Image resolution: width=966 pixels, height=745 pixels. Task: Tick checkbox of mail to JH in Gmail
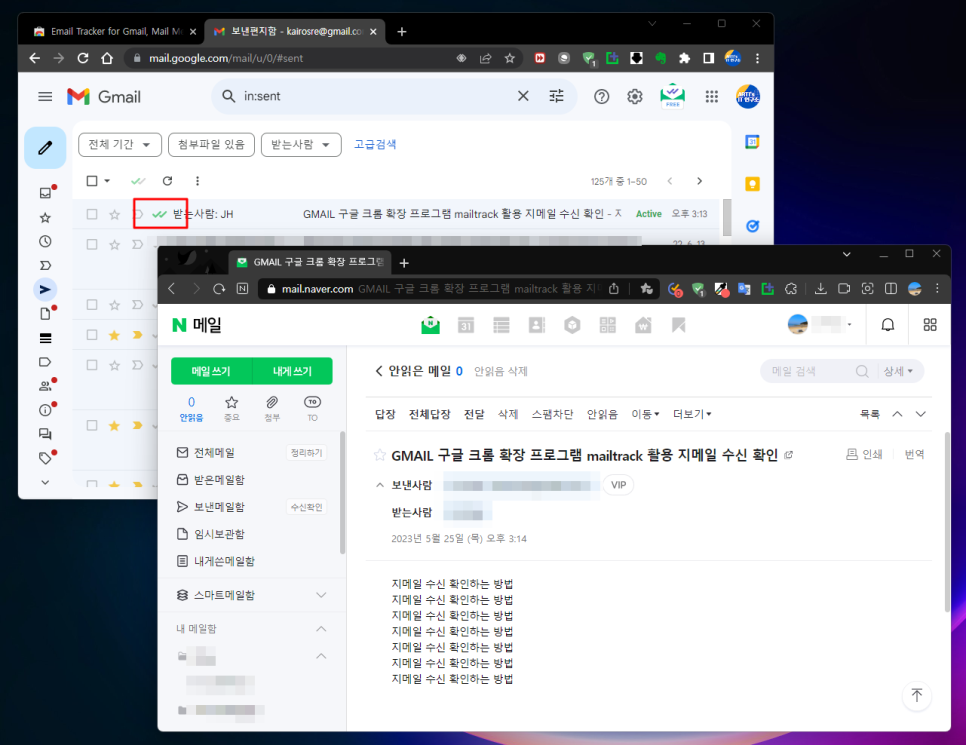(x=92, y=214)
